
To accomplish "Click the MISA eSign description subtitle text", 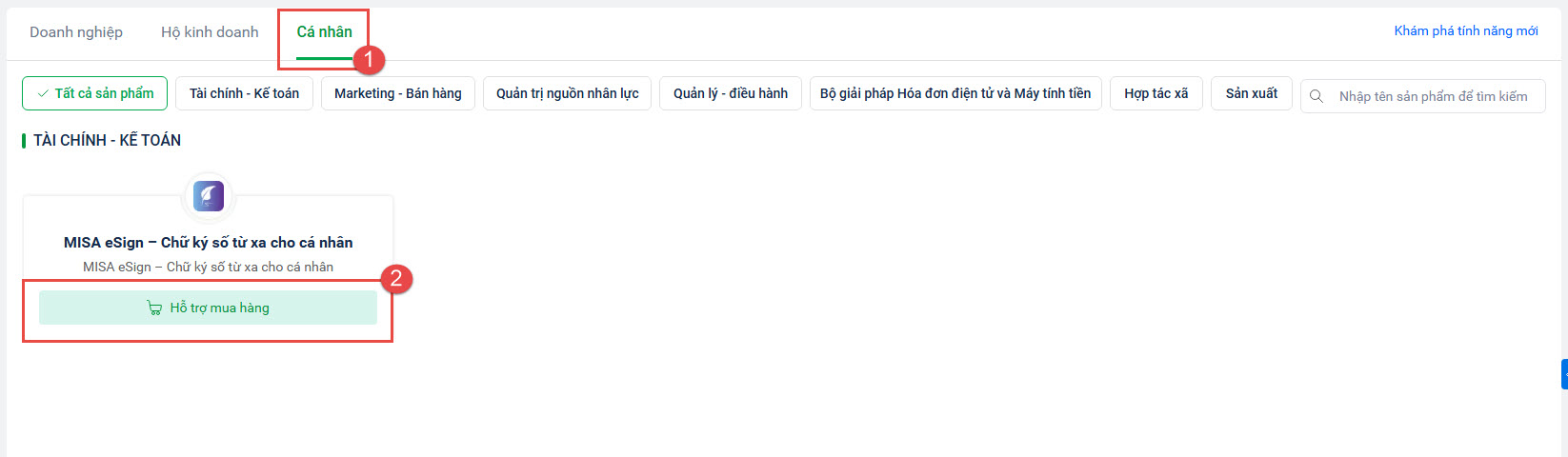I will (209, 268).
